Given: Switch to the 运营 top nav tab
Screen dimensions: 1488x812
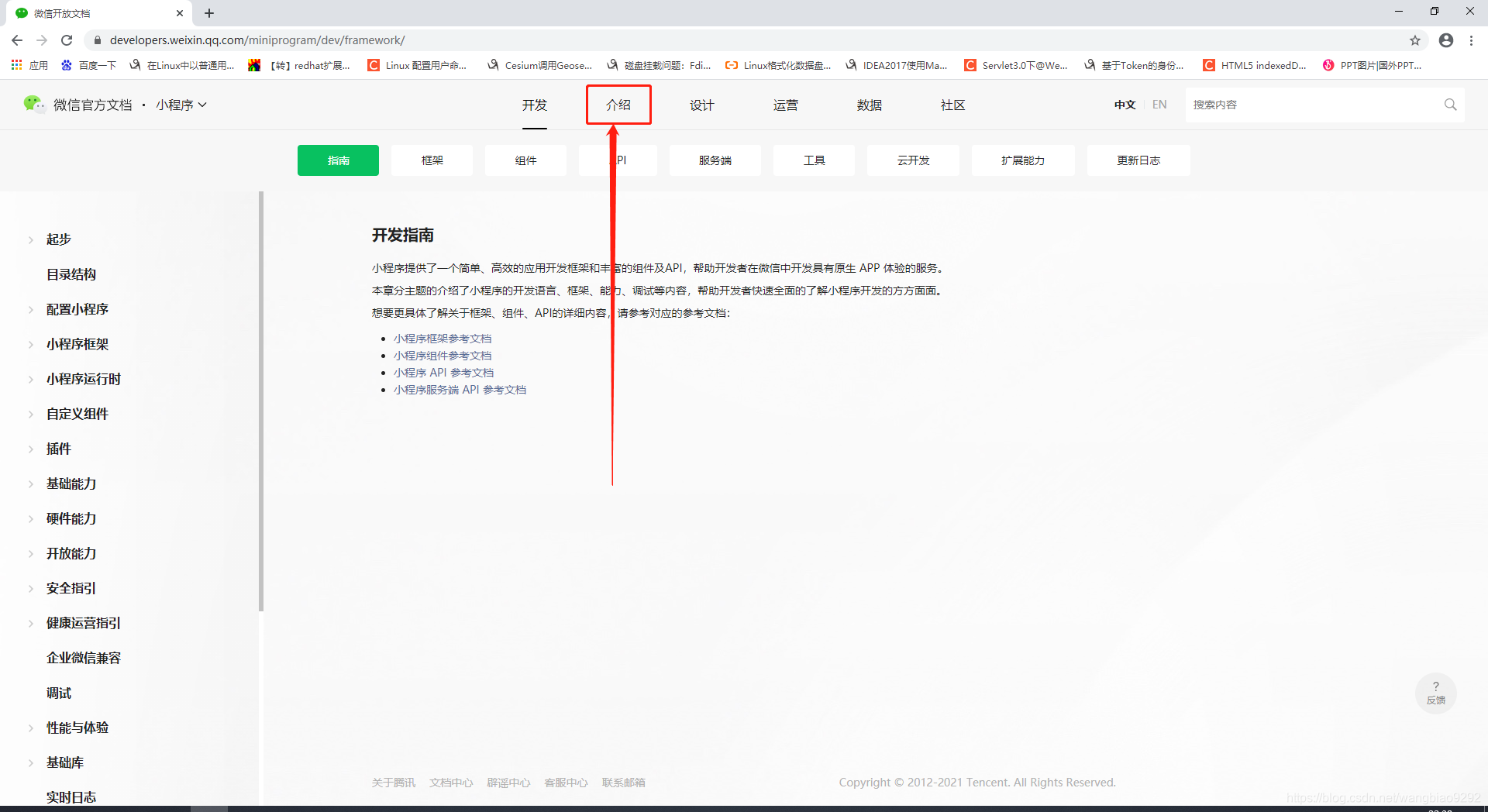Looking at the screenshot, I should (785, 105).
